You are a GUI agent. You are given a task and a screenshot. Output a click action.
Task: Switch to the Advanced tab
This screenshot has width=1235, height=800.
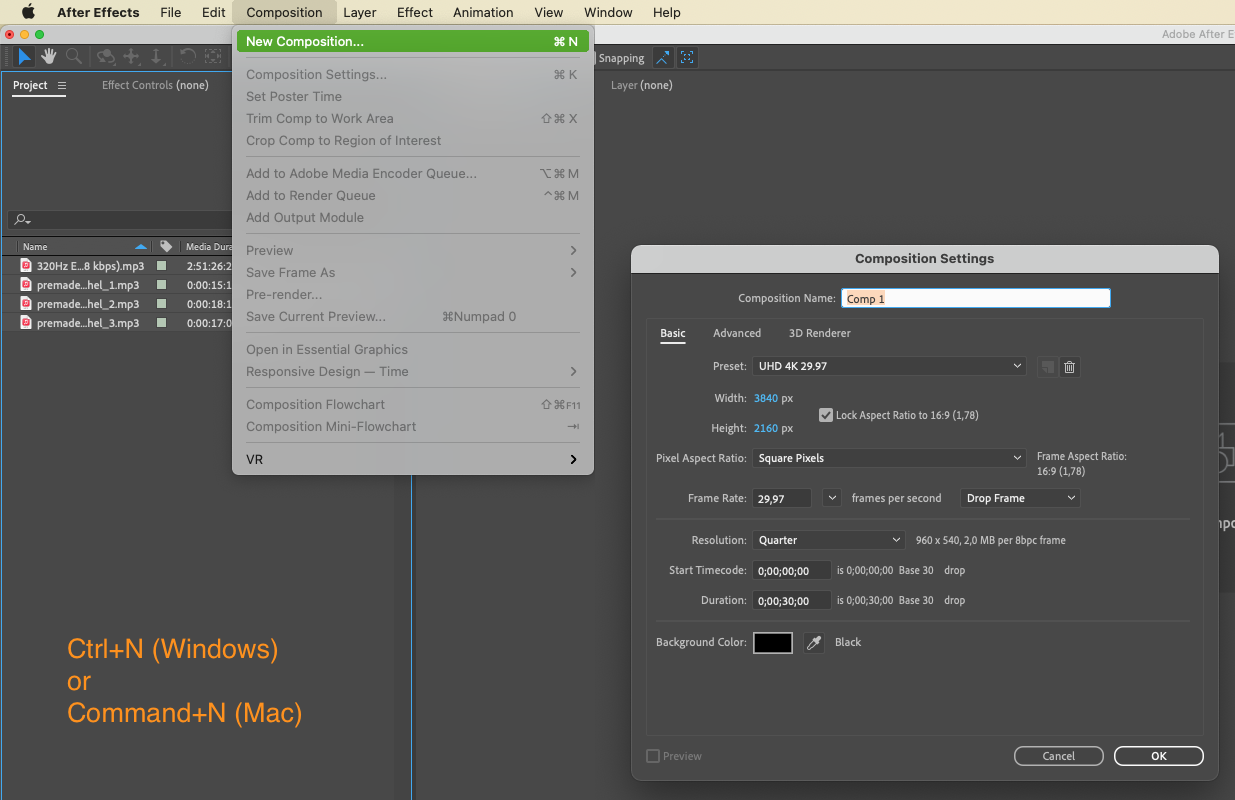[x=737, y=333]
